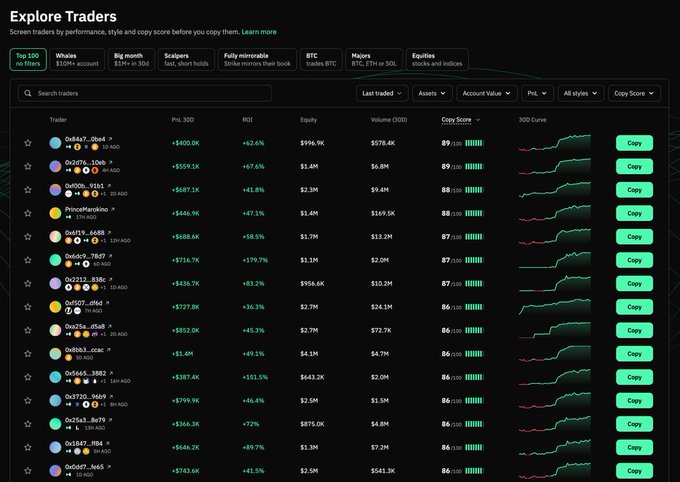Toggle star on trader 0x6f19...6688
The image size is (680, 482).
point(28,236)
